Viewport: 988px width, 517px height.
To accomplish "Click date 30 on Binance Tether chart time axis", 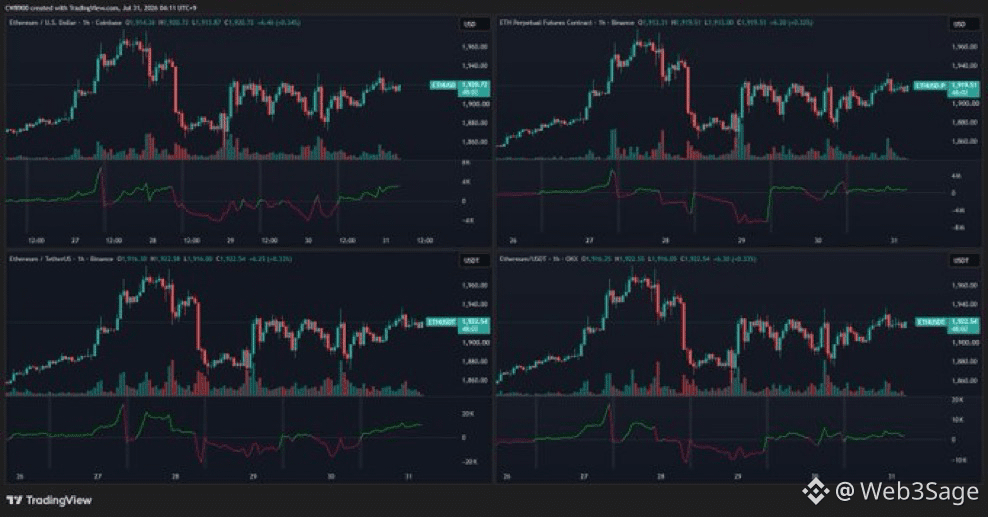I will point(331,477).
